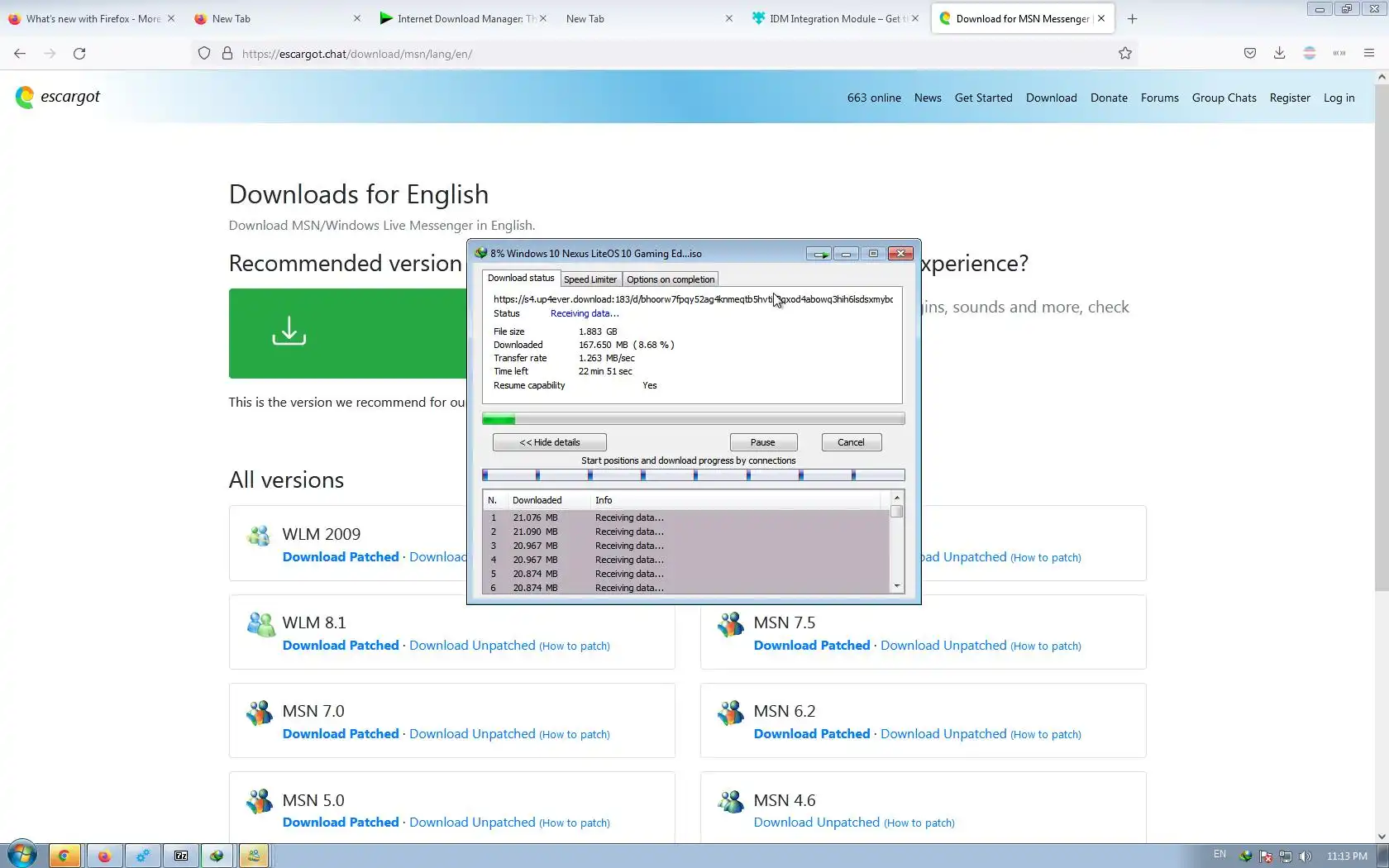
Task: Go back with the browser back arrow
Action: [x=20, y=54]
